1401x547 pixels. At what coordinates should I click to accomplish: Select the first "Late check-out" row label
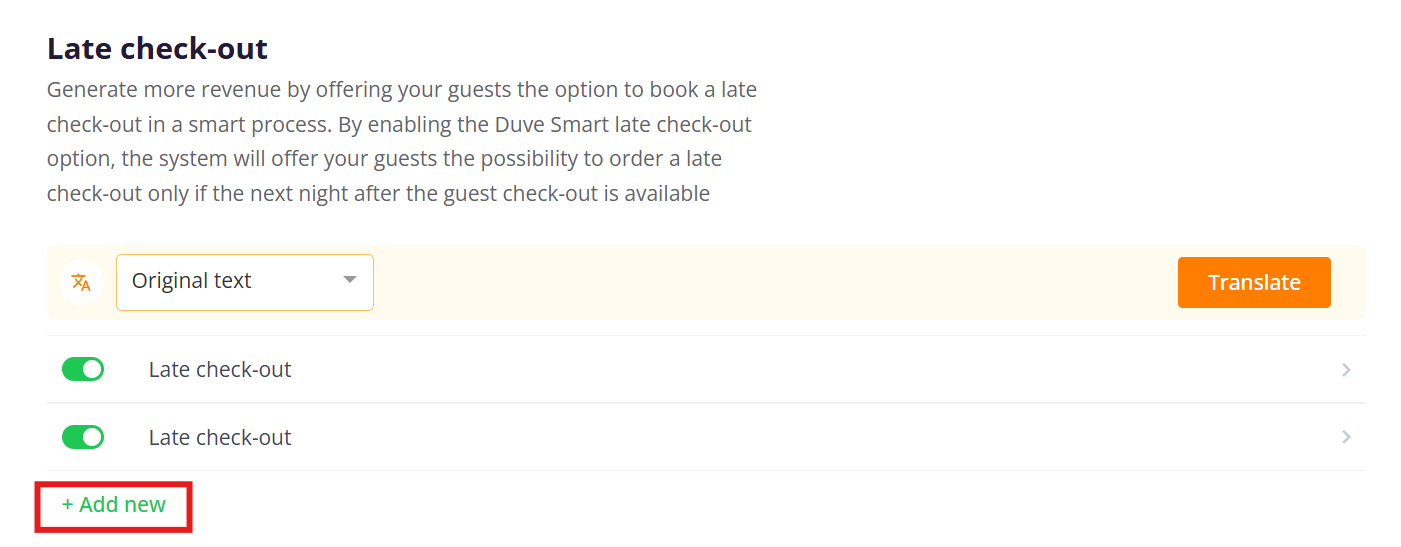coord(220,370)
